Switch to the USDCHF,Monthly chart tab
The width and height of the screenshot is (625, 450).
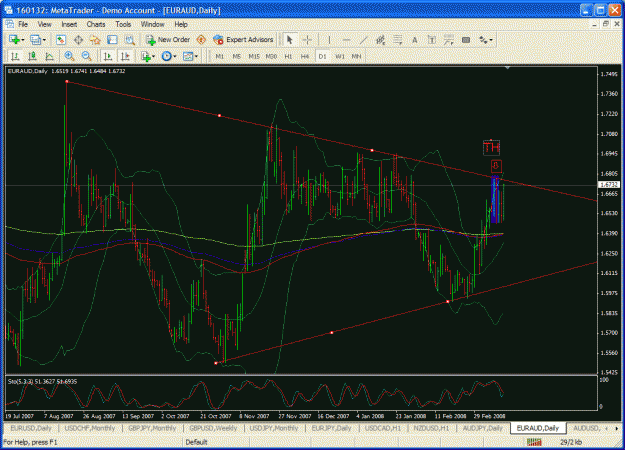(90, 428)
